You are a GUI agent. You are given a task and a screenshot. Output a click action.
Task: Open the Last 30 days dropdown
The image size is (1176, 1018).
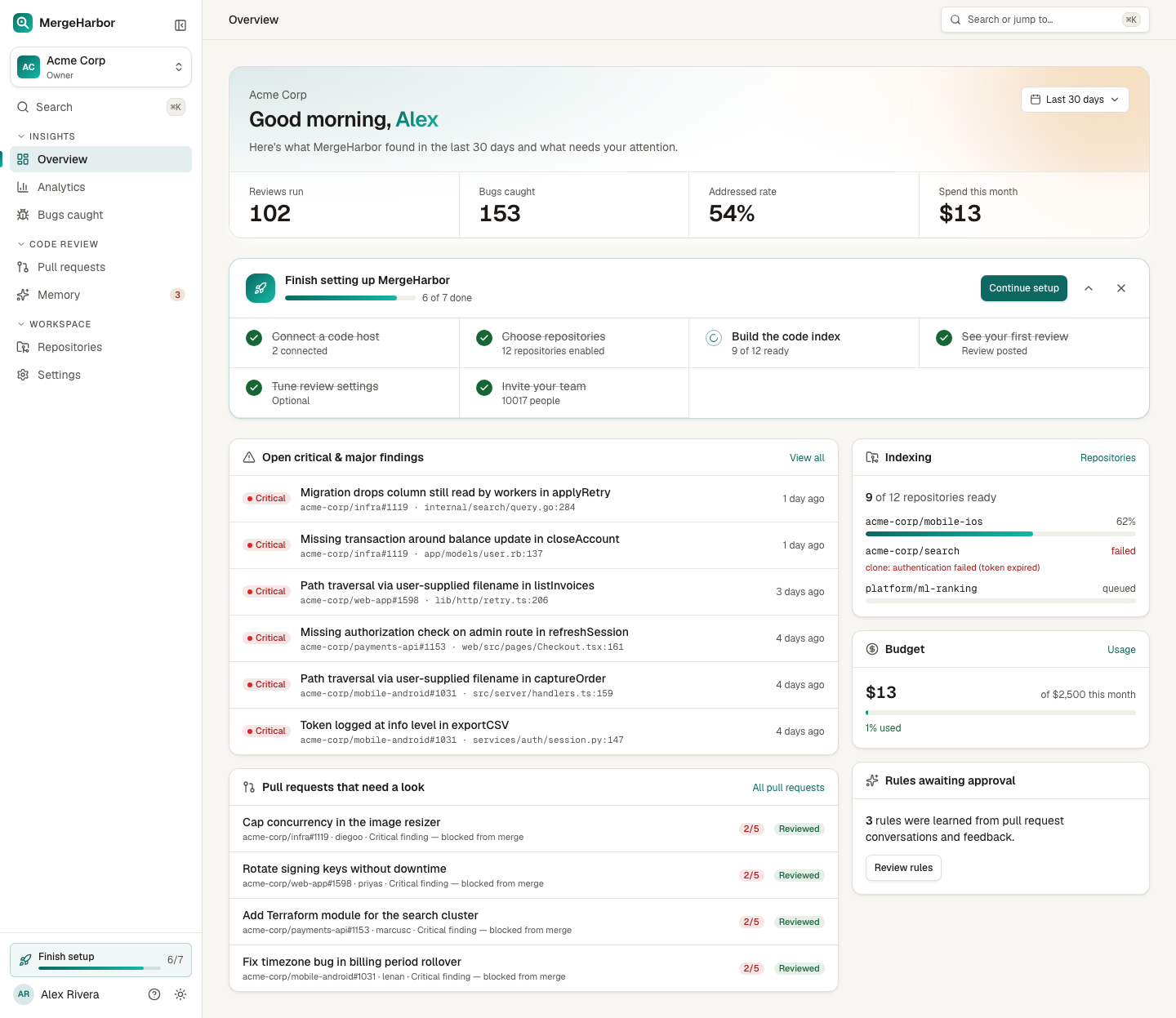point(1075,100)
